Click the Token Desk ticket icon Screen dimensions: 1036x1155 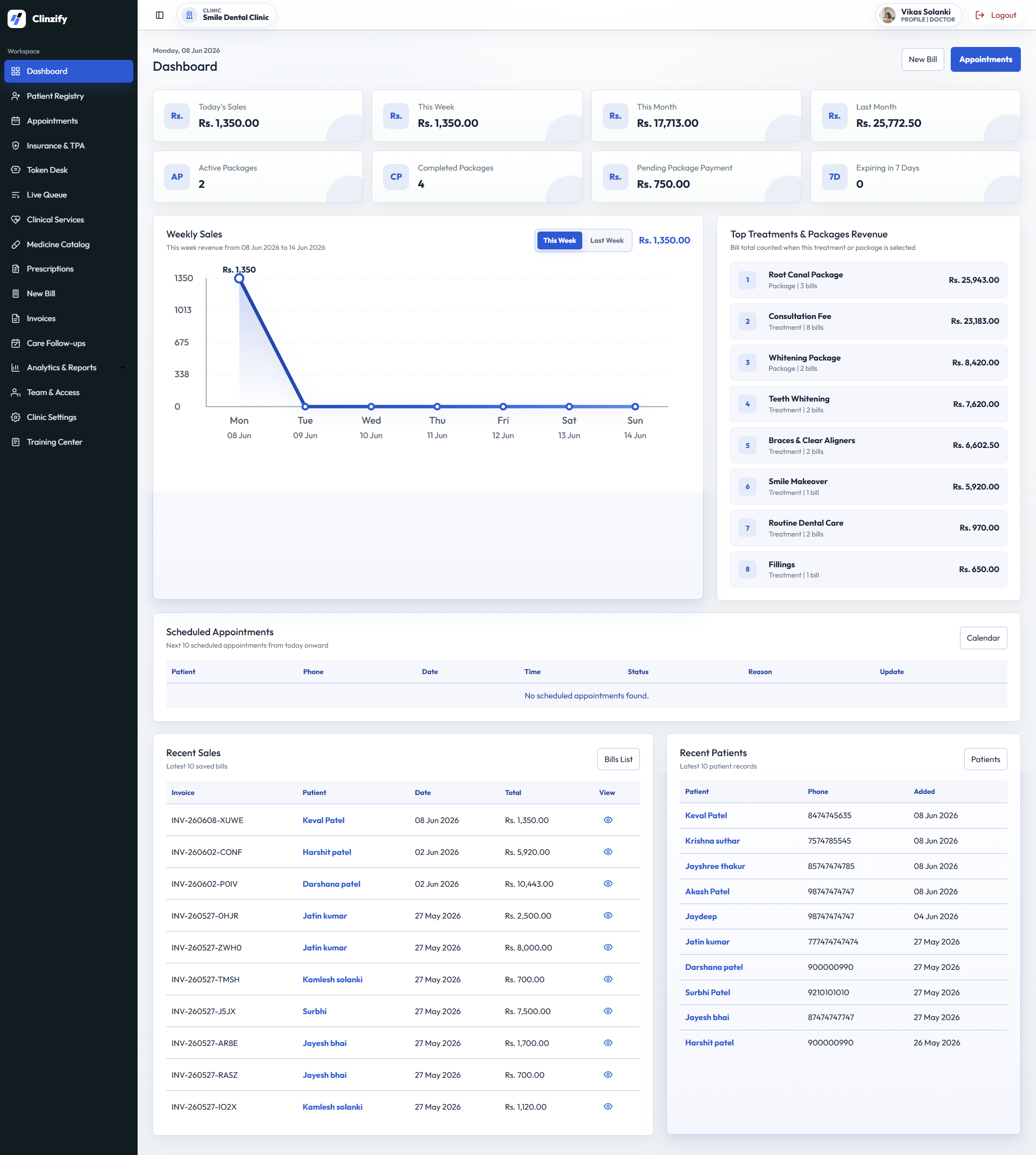[16, 170]
